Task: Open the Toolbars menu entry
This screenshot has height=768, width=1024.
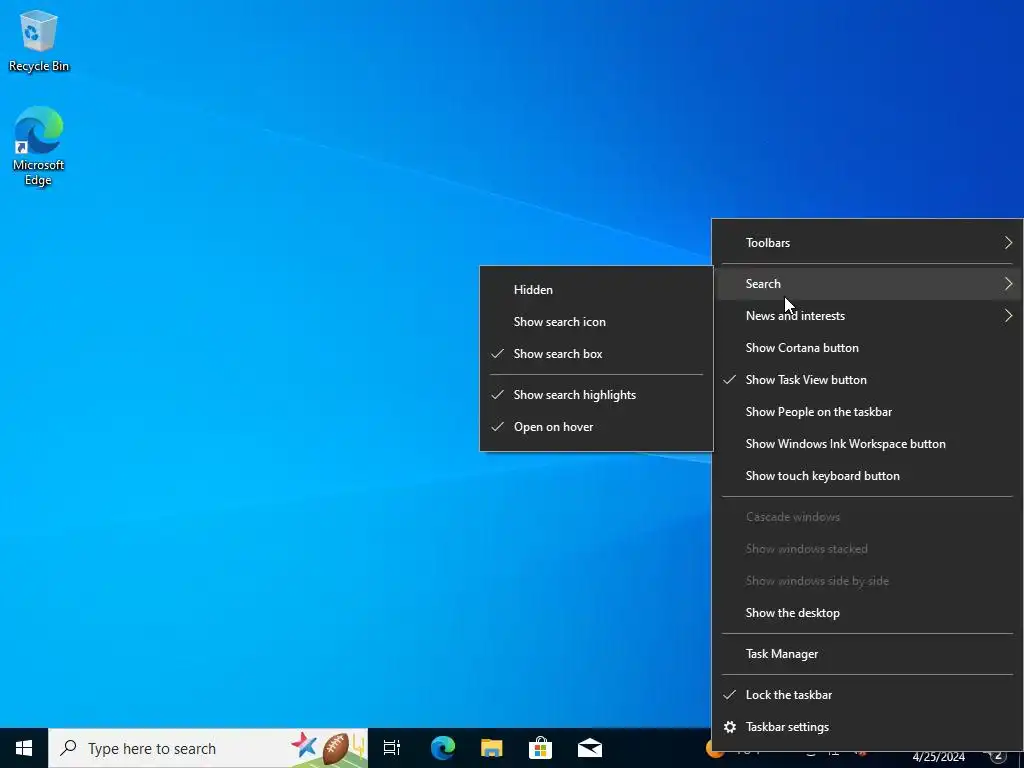Action: tap(867, 242)
